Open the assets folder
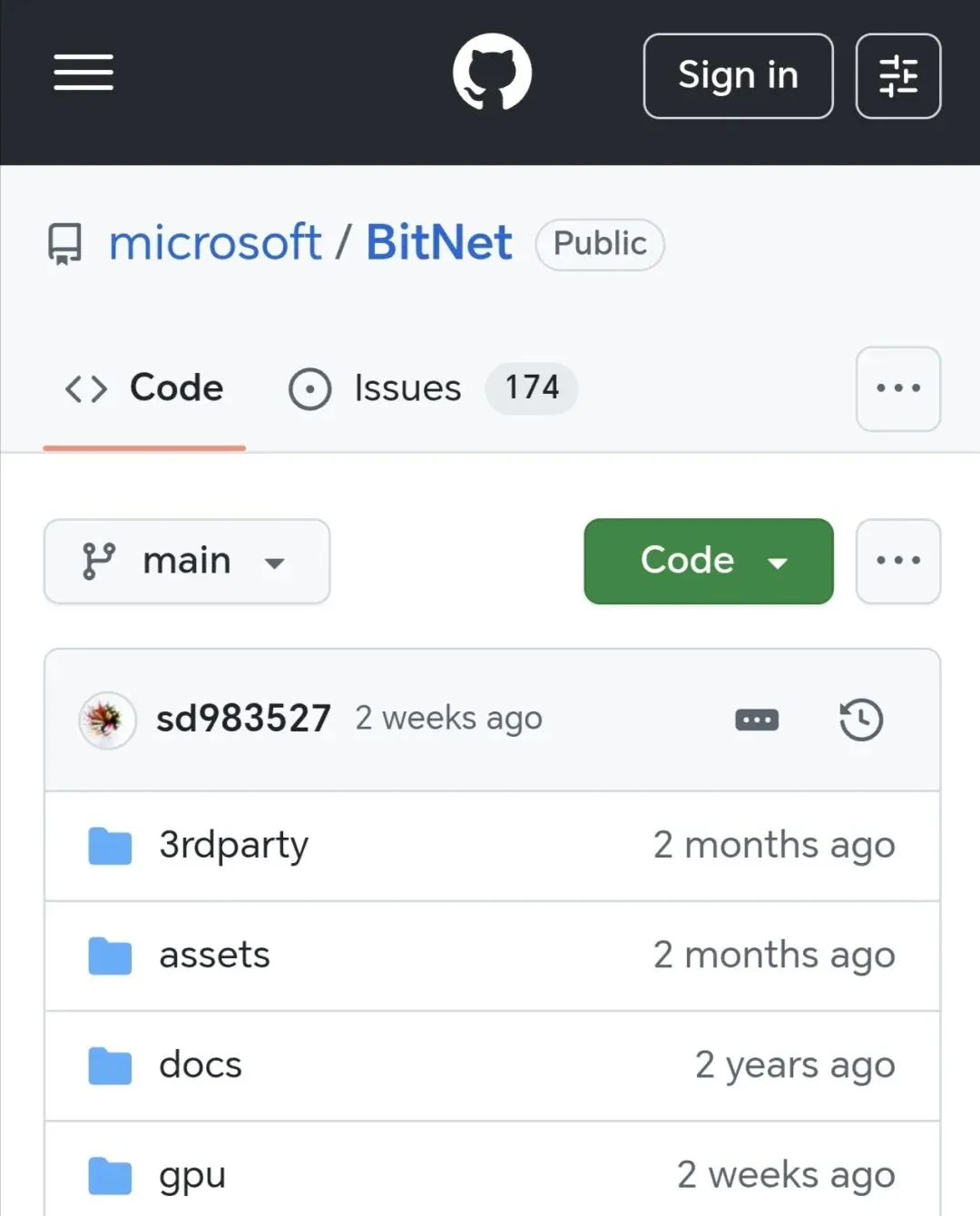 click(x=215, y=956)
